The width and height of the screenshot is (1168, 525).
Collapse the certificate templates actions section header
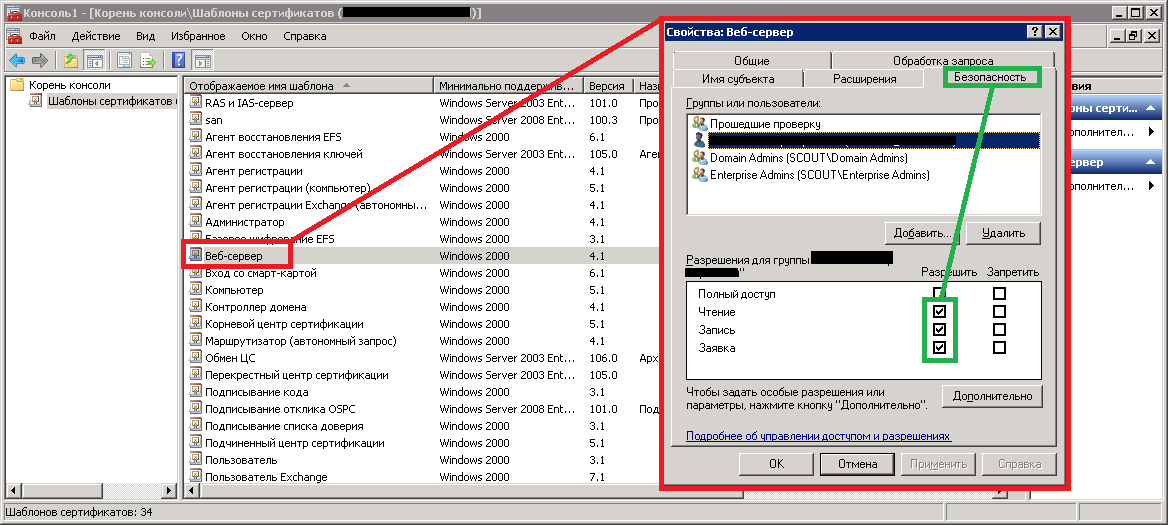pos(1151,108)
